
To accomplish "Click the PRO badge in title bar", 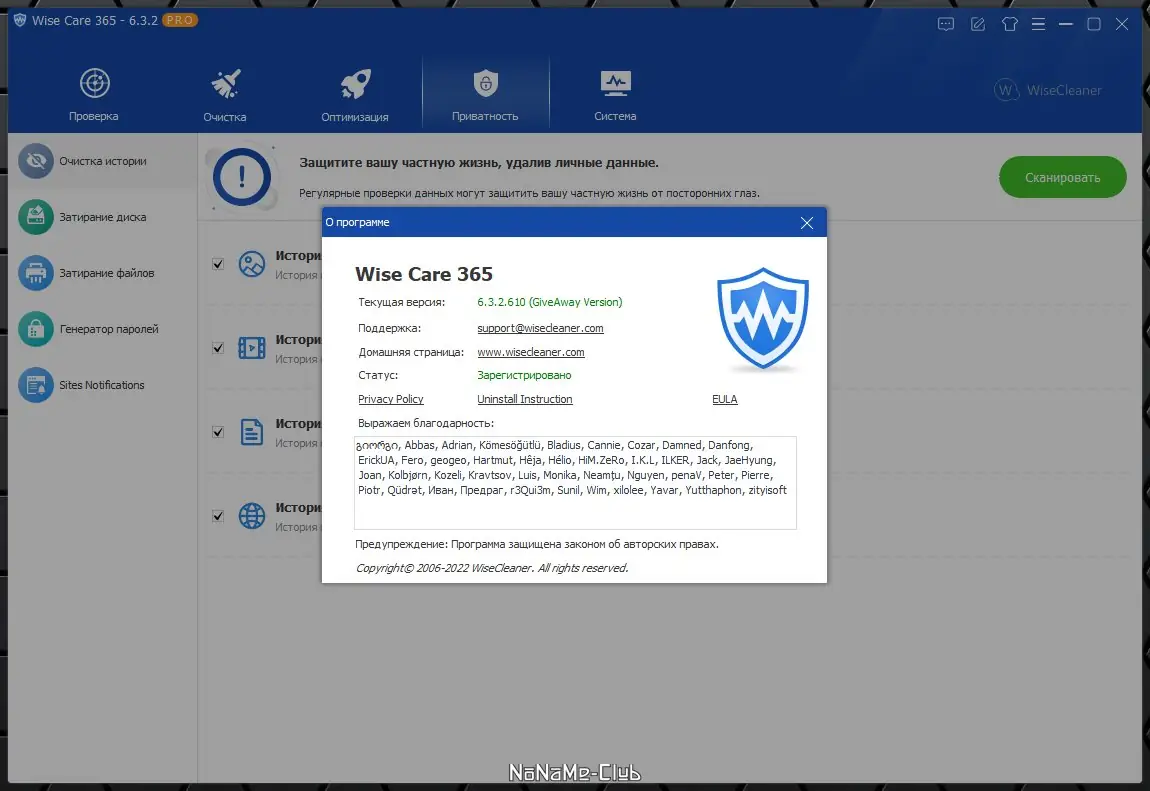I will pyautogui.click(x=180, y=21).
